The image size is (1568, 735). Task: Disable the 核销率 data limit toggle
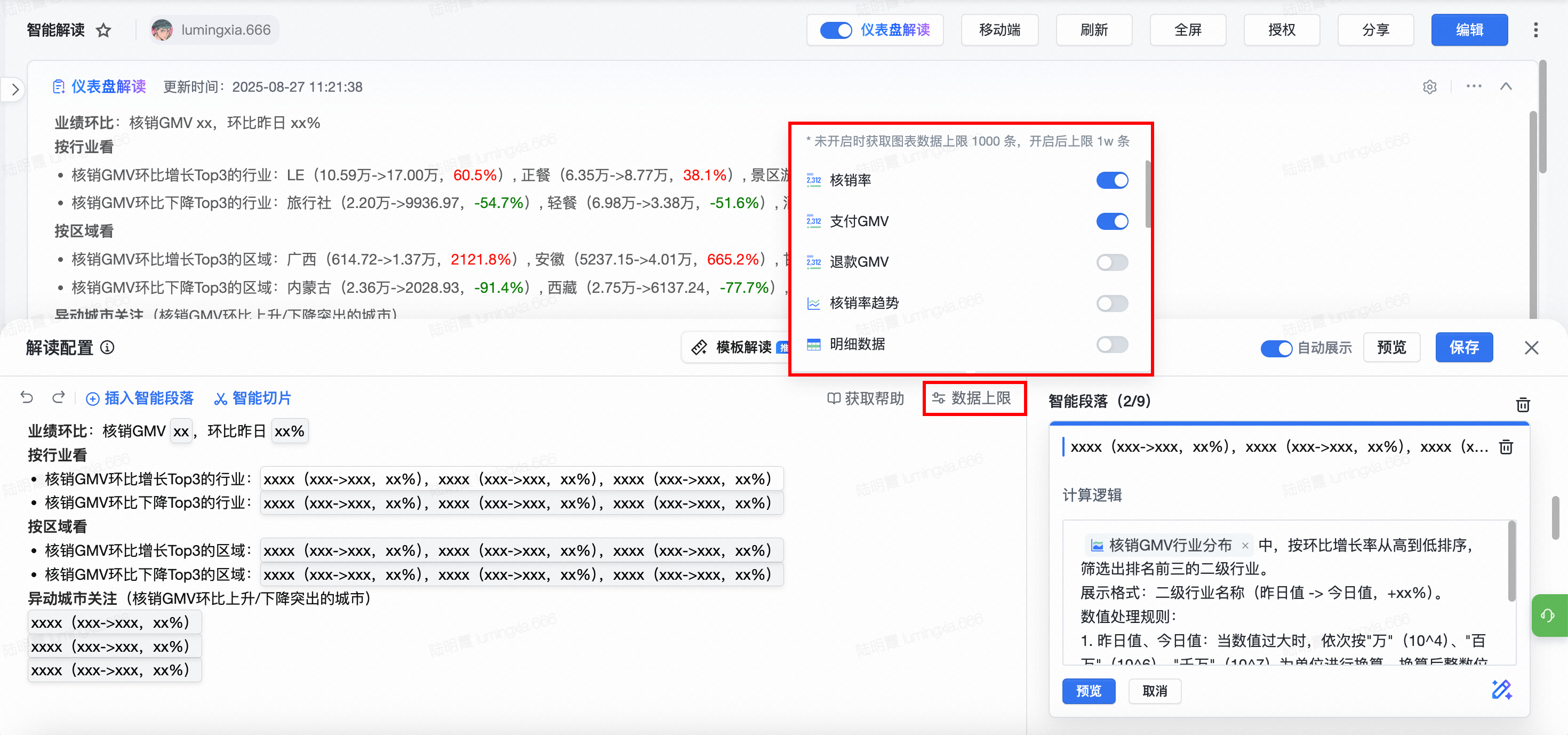(x=1111, y=180)
